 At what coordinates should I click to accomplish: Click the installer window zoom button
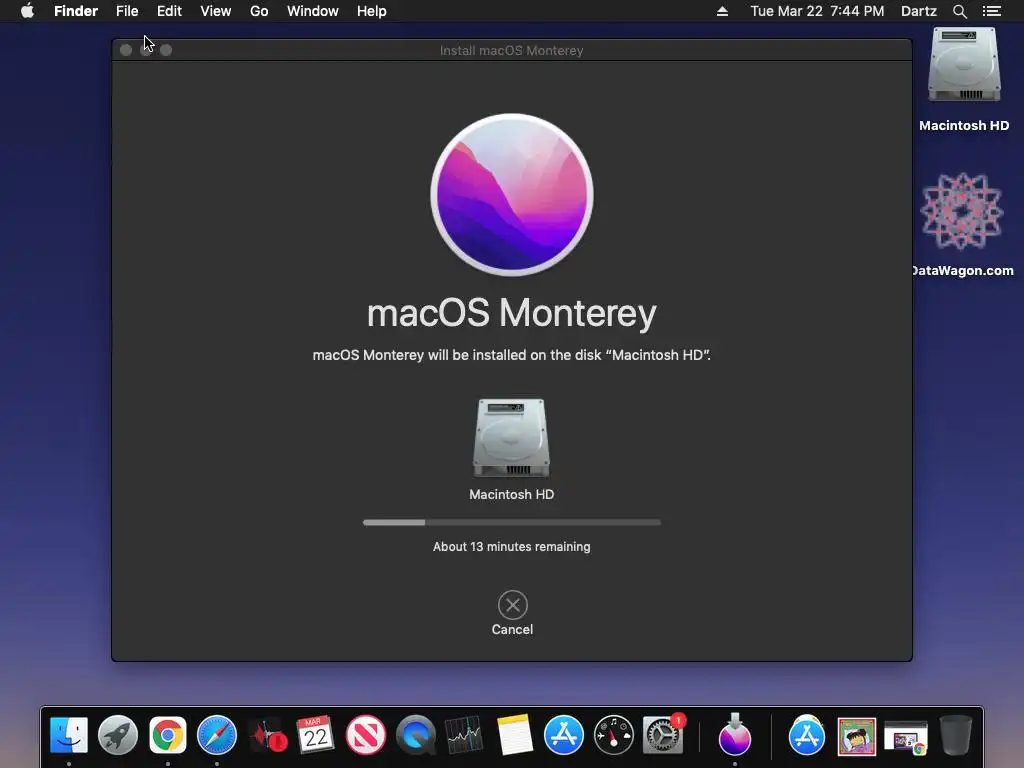tap(166, 50)
